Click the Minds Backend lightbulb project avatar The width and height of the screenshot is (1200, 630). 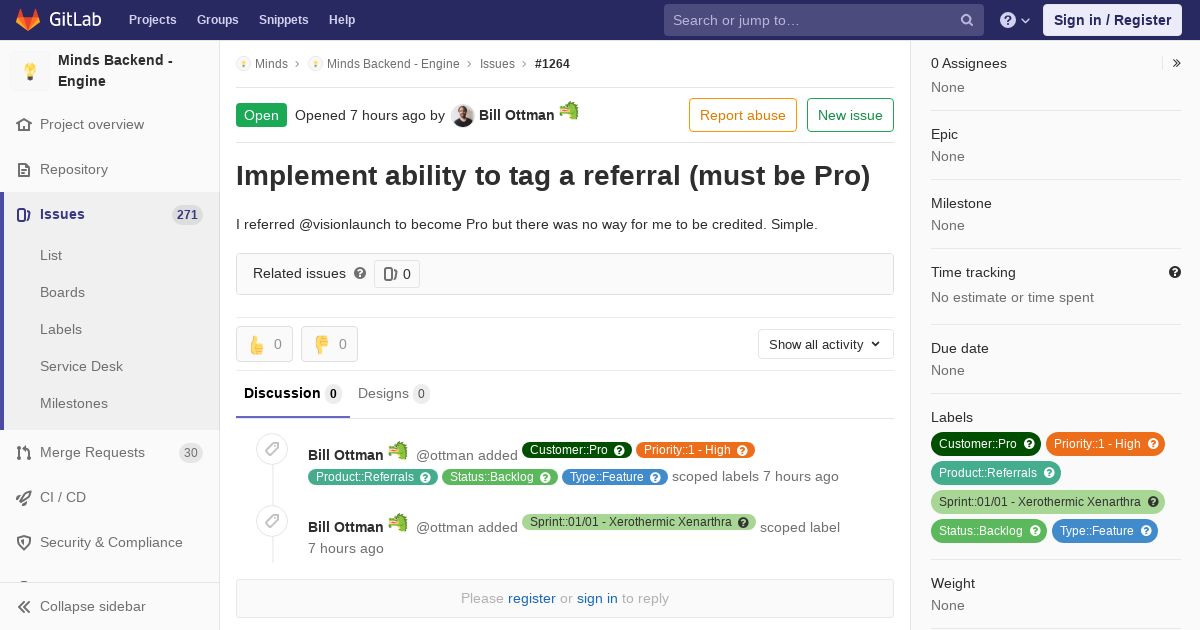pos(30,71)
